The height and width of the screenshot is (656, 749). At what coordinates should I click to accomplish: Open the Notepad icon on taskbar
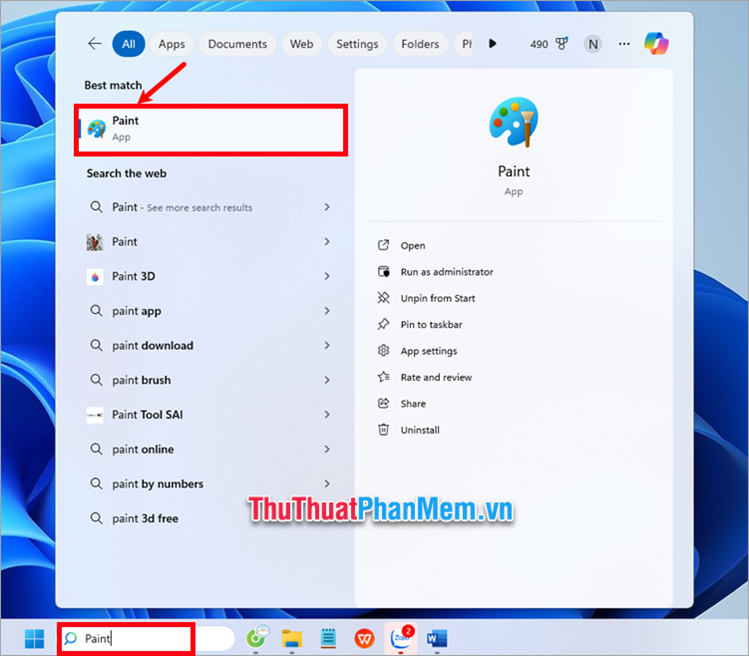tap(328, 638)
